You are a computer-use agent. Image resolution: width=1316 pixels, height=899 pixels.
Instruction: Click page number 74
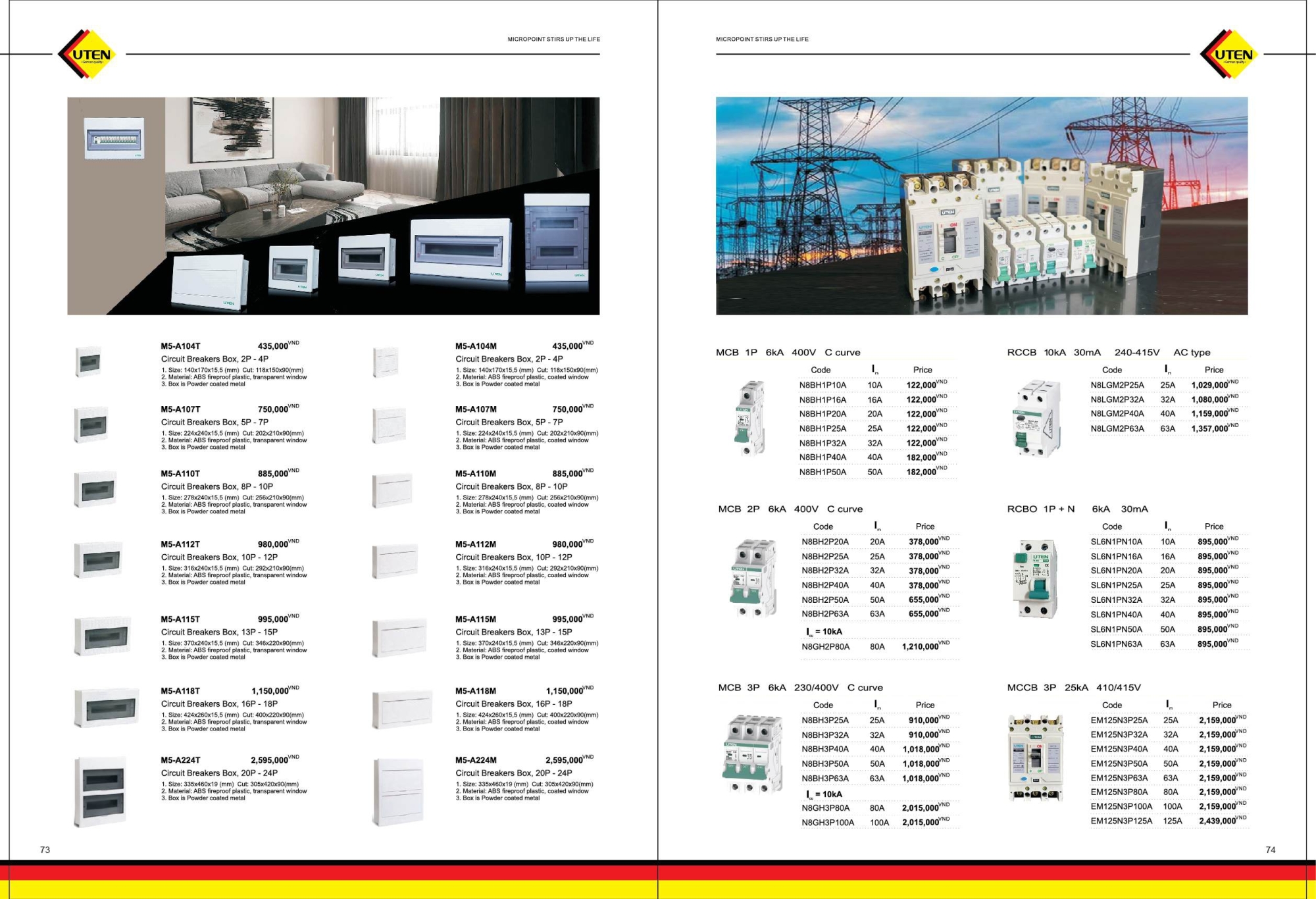click(1270, 850)
